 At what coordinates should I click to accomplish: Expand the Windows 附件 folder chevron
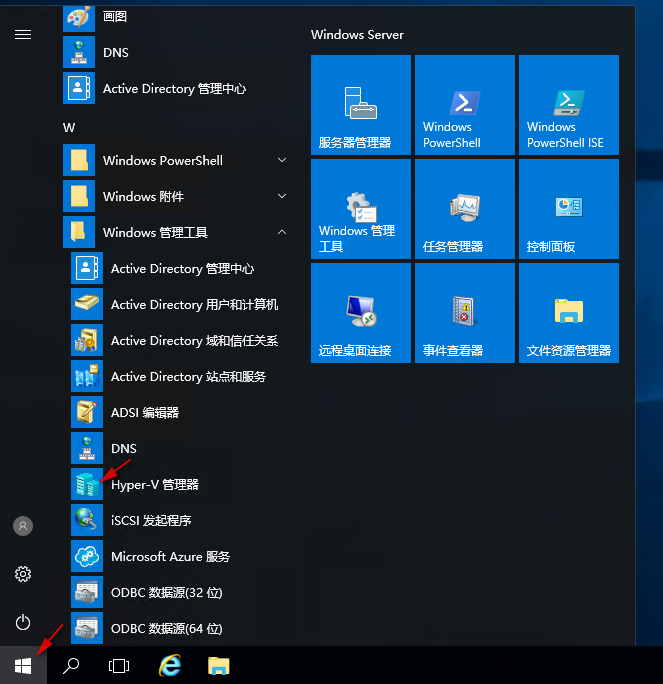[282, 196]
